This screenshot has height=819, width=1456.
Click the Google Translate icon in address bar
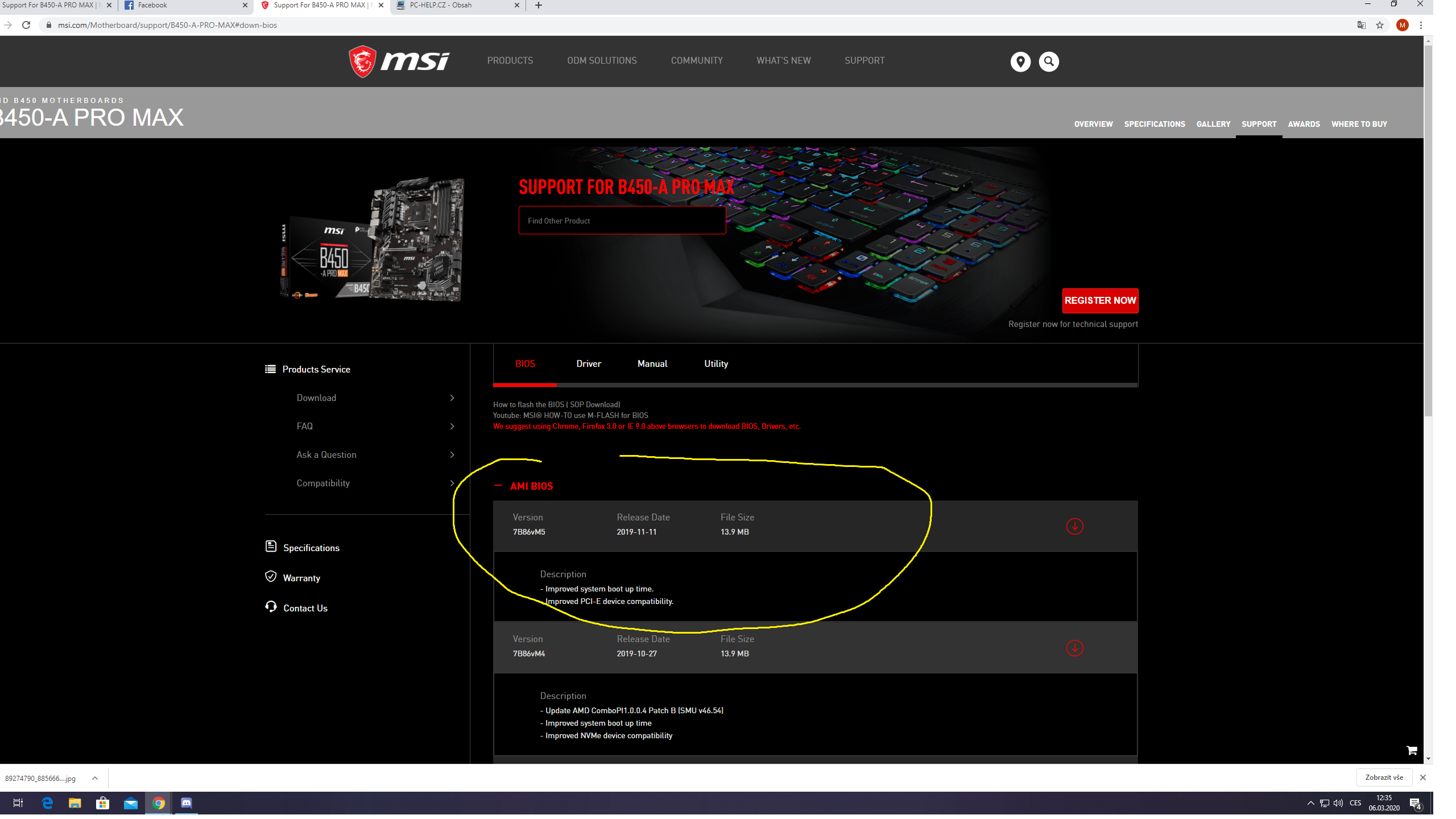click(x=1362, y=25)
